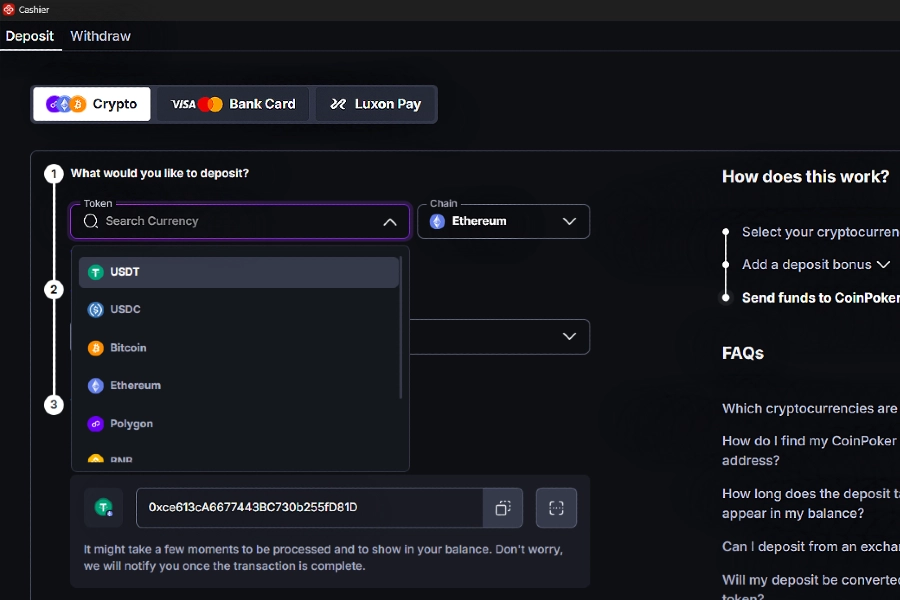The image size is (900, 600).
Task: Open the Bank Card payment tab
Action: [232, 103]
